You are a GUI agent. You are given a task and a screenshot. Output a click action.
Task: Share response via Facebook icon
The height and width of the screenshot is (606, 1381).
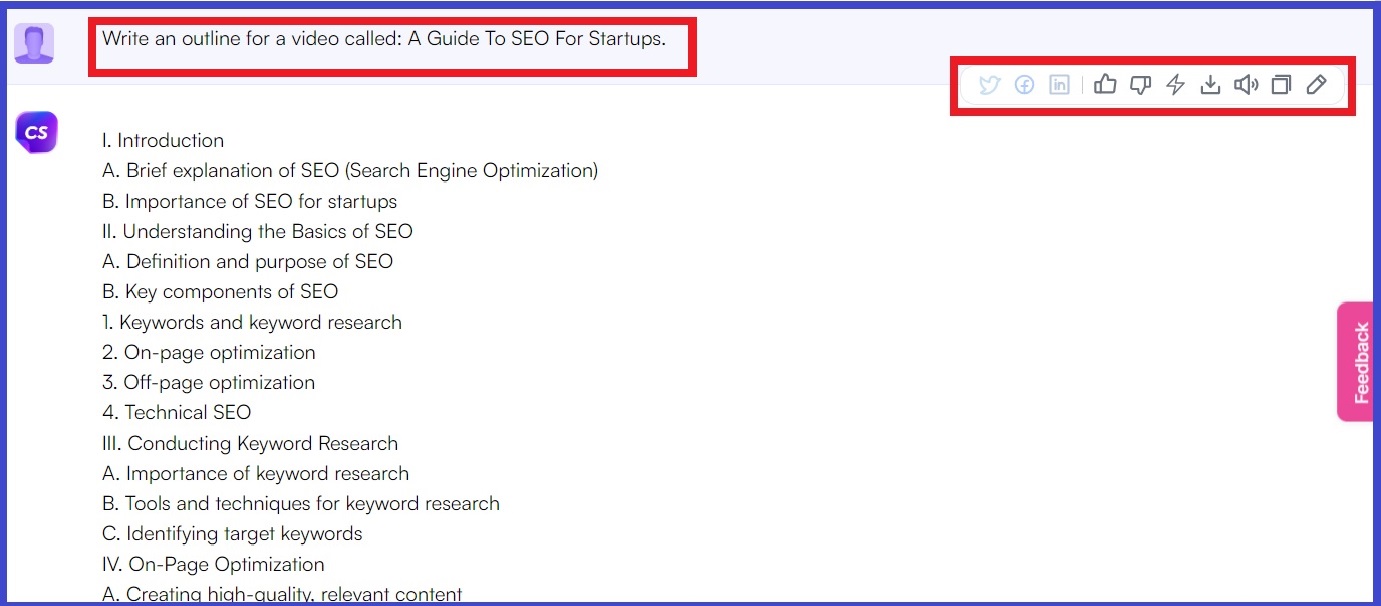point(1024,85)
